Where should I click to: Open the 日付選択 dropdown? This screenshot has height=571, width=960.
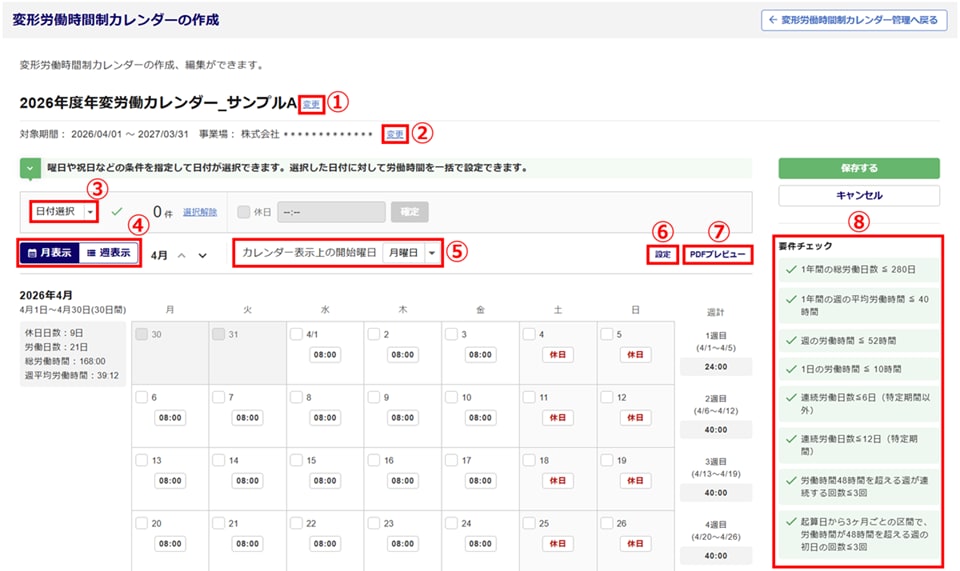coord(62,212)
